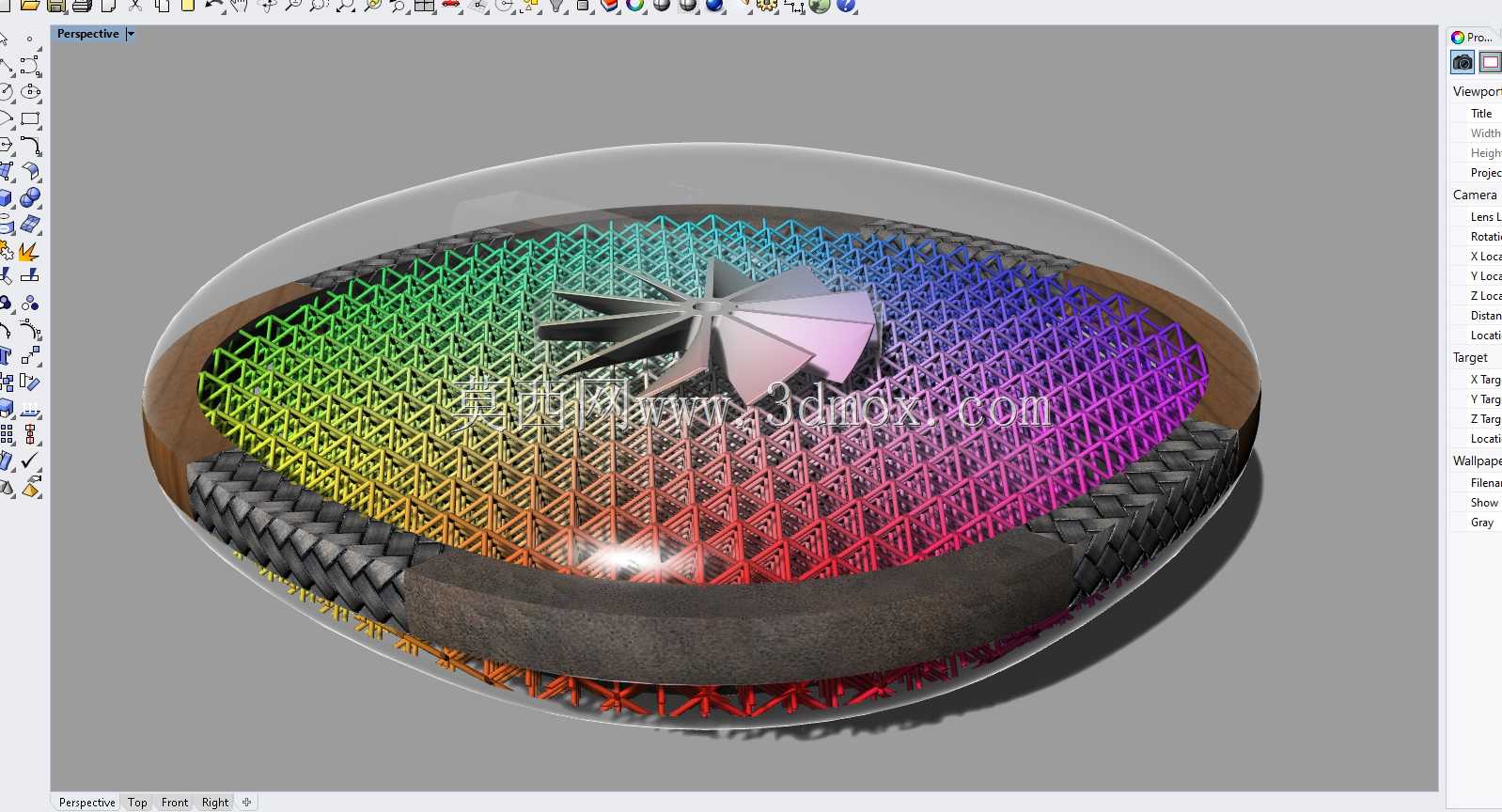Switch to the Perspective viewport tab
Viewport: 1502px width, 812px height.
(x=87, y=803)
